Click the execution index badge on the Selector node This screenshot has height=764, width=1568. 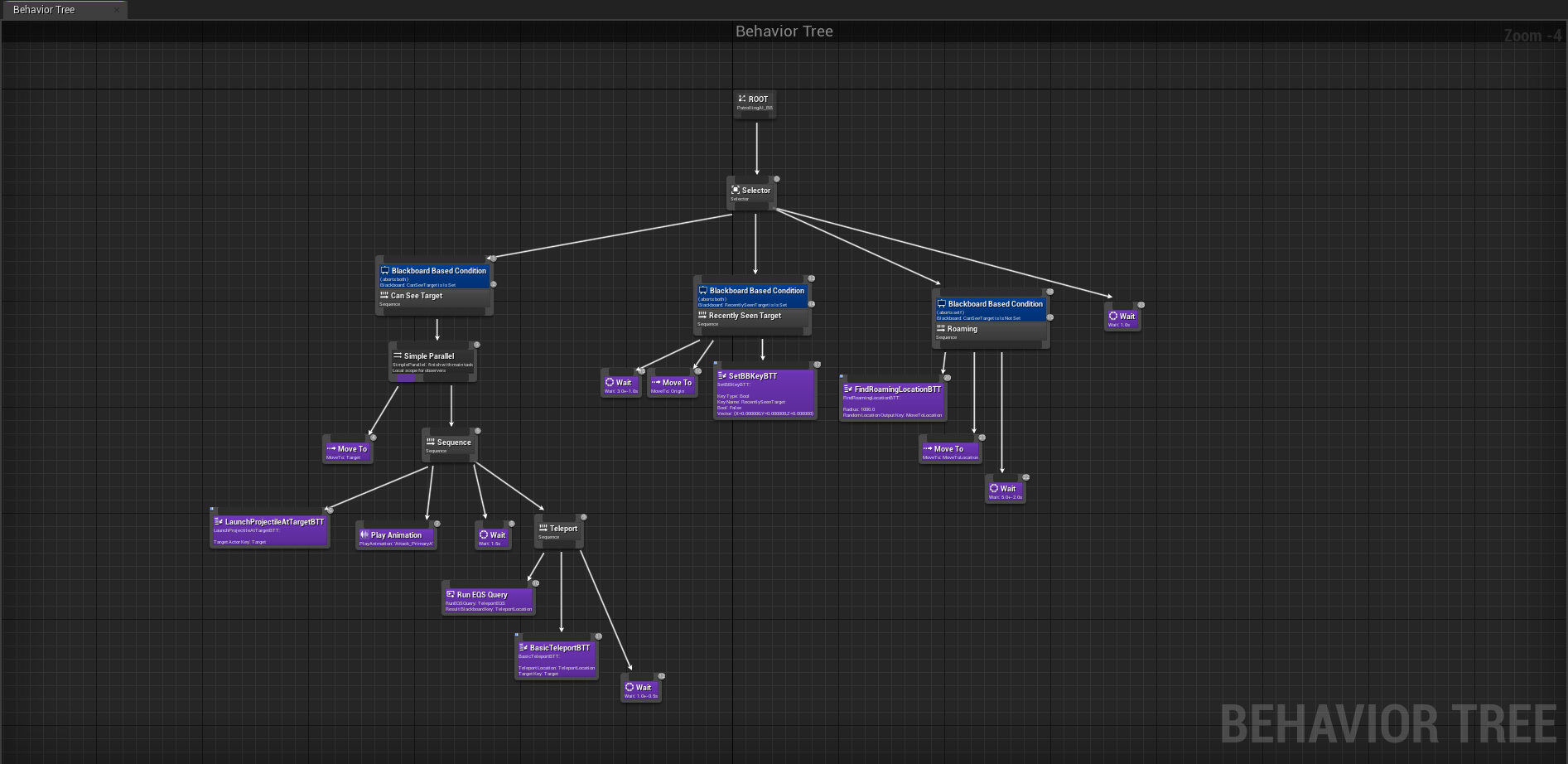tap(776, 179)
